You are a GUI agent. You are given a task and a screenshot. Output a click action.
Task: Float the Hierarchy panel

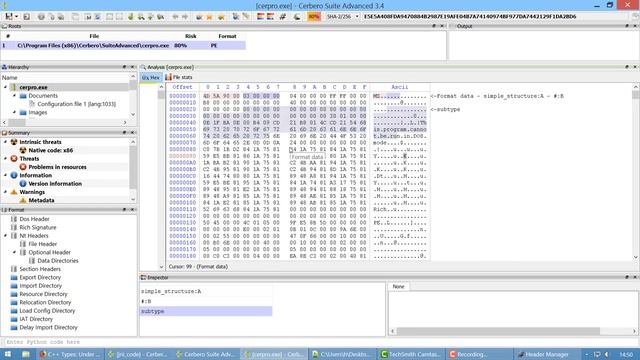(x=124, y=67)
